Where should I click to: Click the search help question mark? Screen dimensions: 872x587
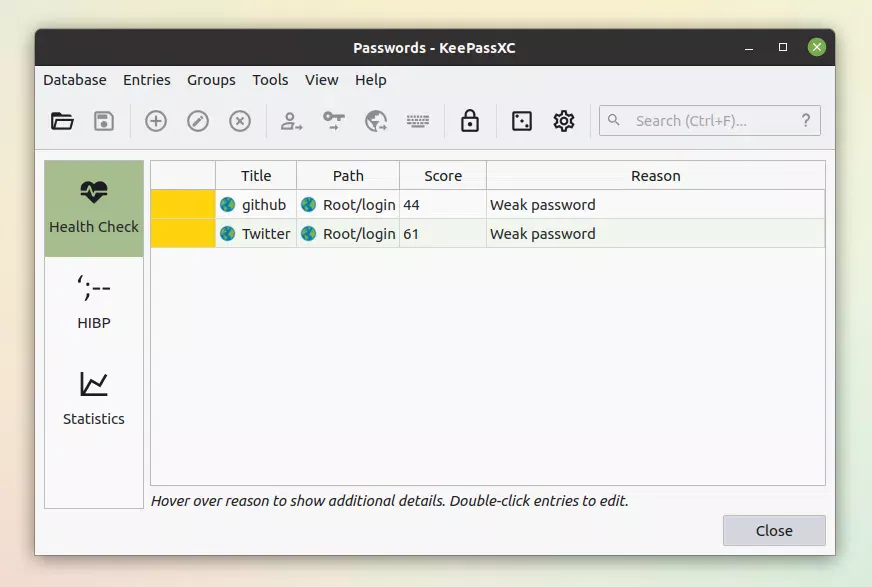(806, 120)
